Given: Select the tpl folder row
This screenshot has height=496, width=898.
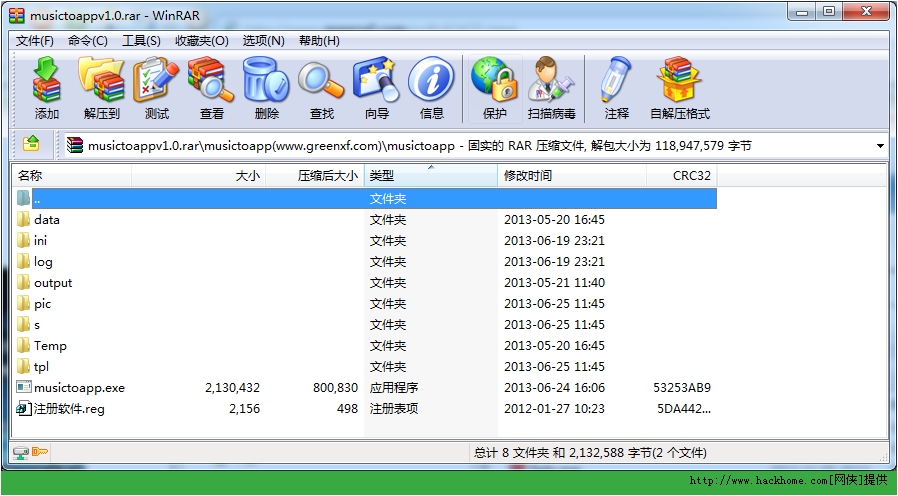Looking at the screenshot, I should pos(365,367).
